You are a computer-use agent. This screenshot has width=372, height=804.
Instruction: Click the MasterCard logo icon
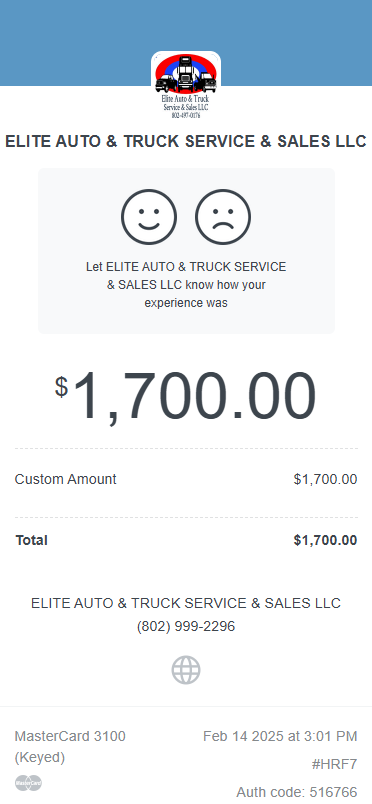point(28,783)
